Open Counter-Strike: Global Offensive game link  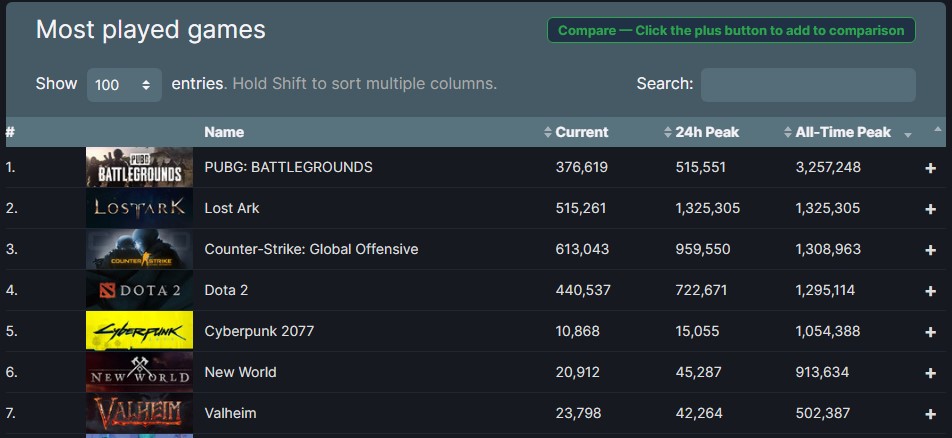tap(311, 249)
